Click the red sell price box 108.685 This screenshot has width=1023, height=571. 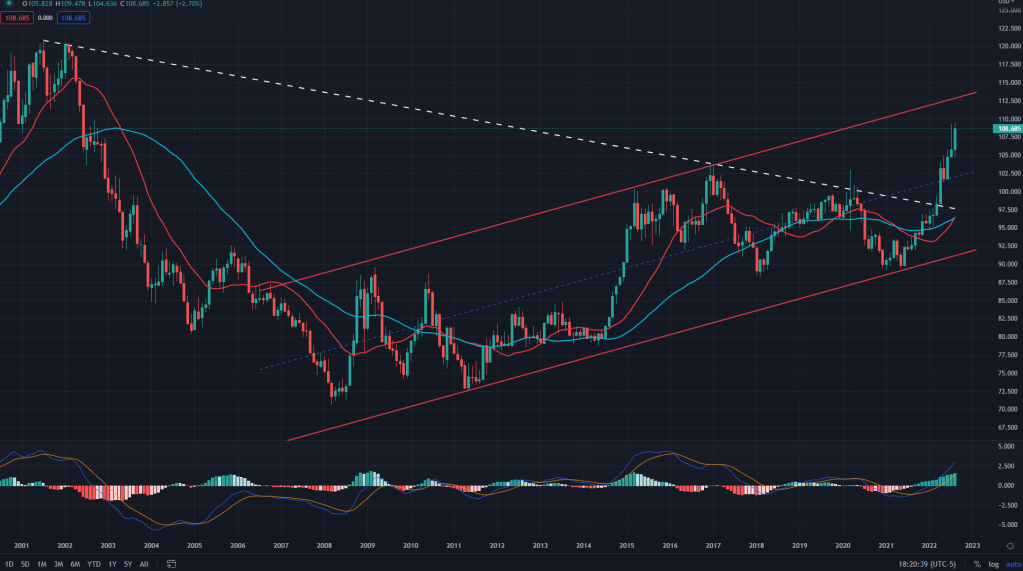[17, 18]
